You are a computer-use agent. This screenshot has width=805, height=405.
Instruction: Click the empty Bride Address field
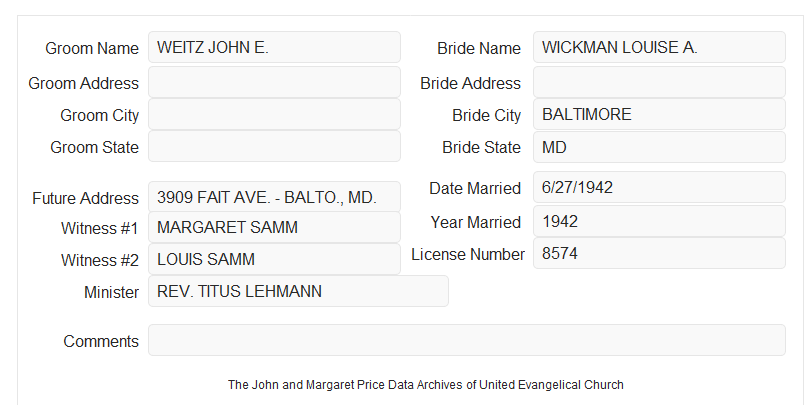click(x=659, y=82)
